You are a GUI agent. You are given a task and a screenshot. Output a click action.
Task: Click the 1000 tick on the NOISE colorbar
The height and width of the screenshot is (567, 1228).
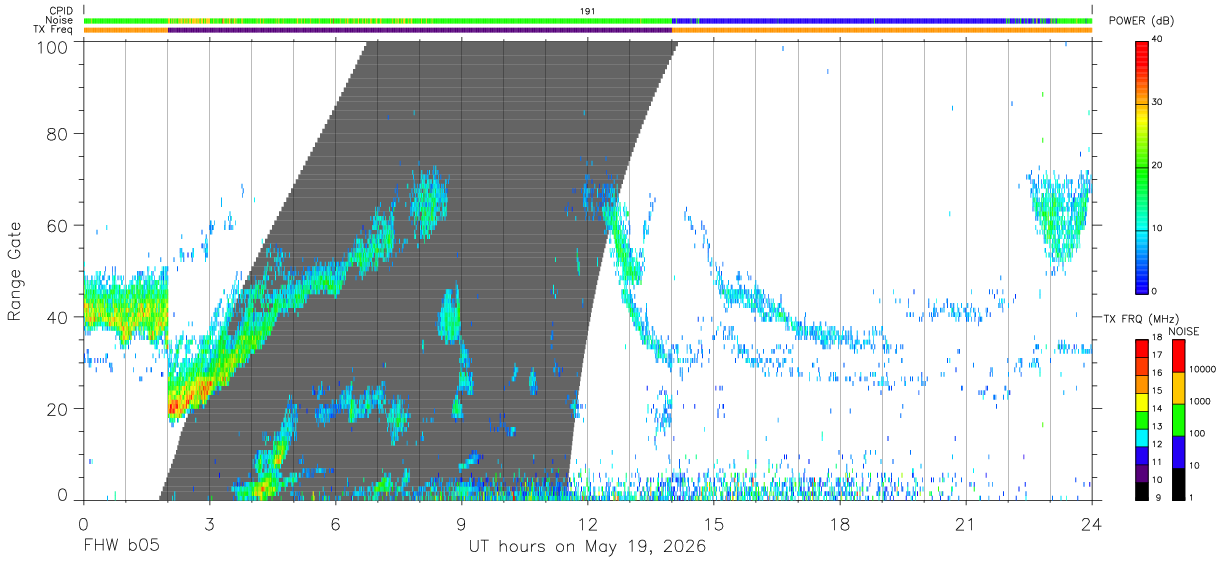[1201, 401]
